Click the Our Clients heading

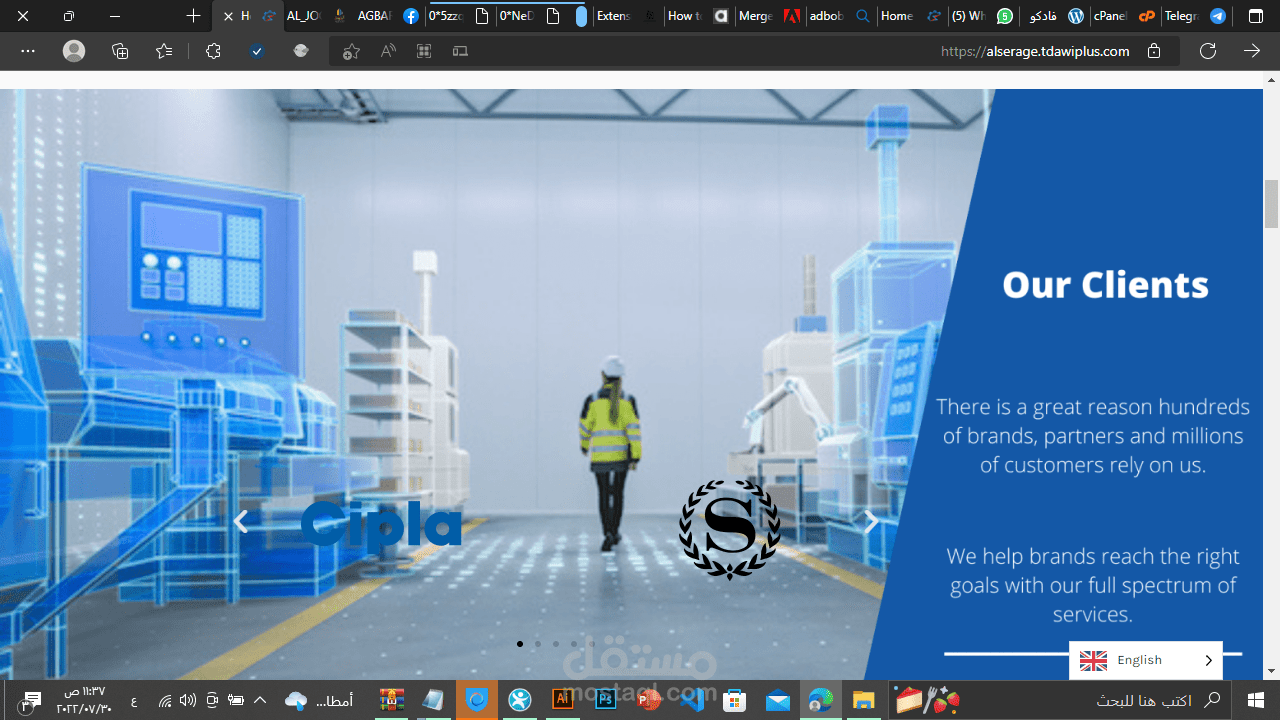[1105, 285]
